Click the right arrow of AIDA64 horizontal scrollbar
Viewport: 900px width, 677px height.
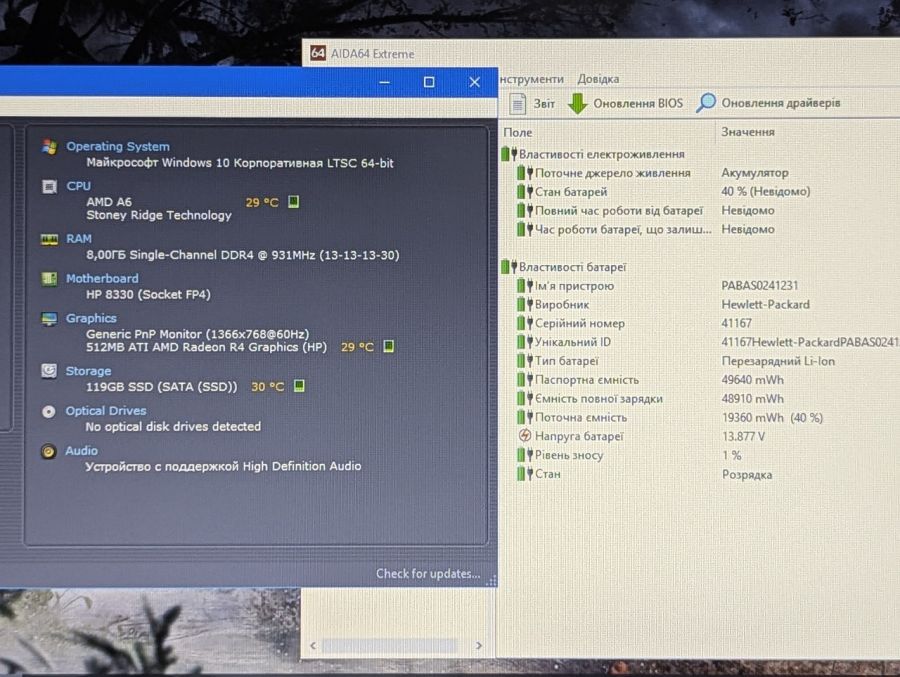coord(479,645)
